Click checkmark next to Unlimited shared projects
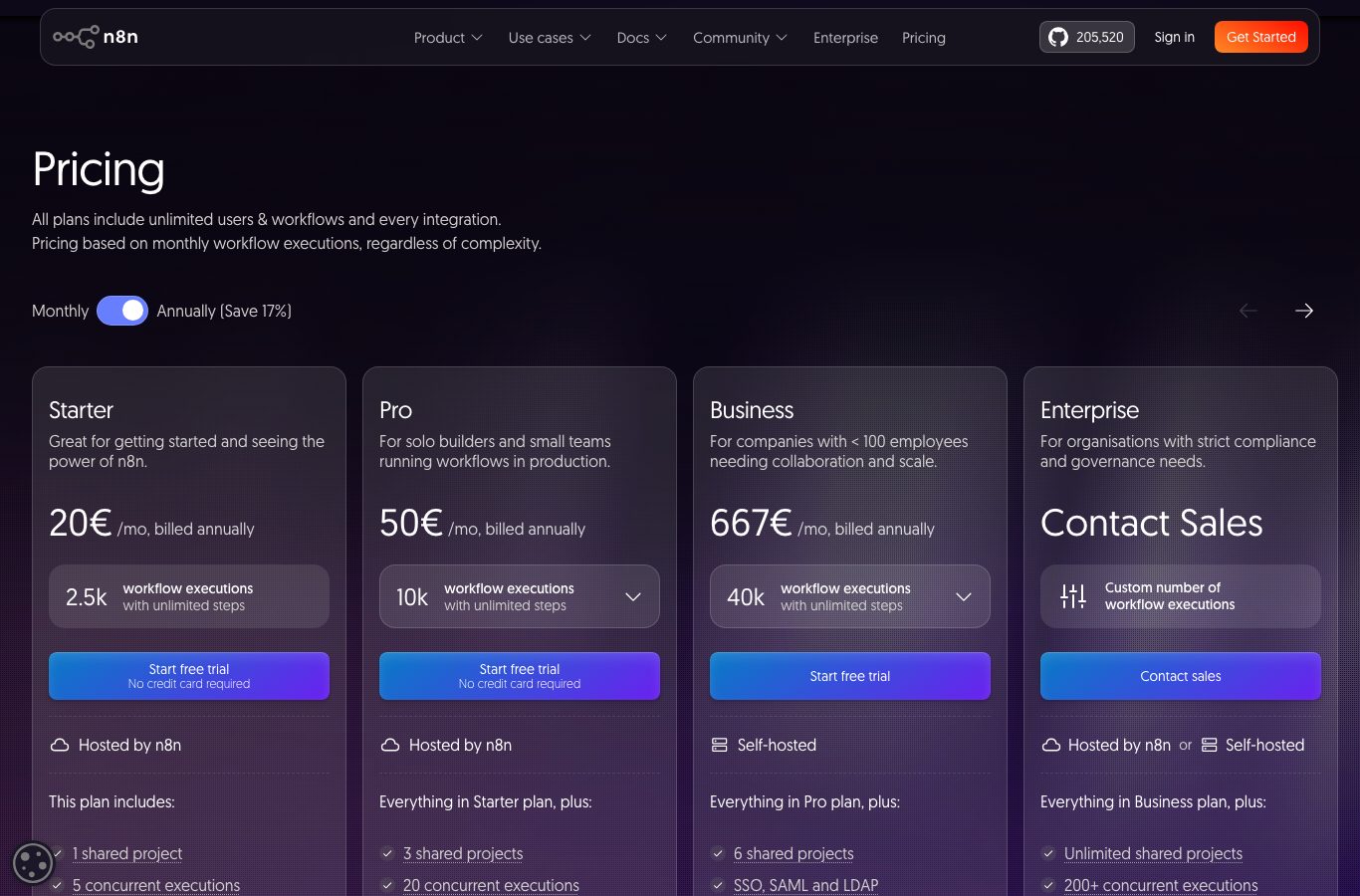The image size is (1360, 896). pyautogui.click(x=1048, y=853)
